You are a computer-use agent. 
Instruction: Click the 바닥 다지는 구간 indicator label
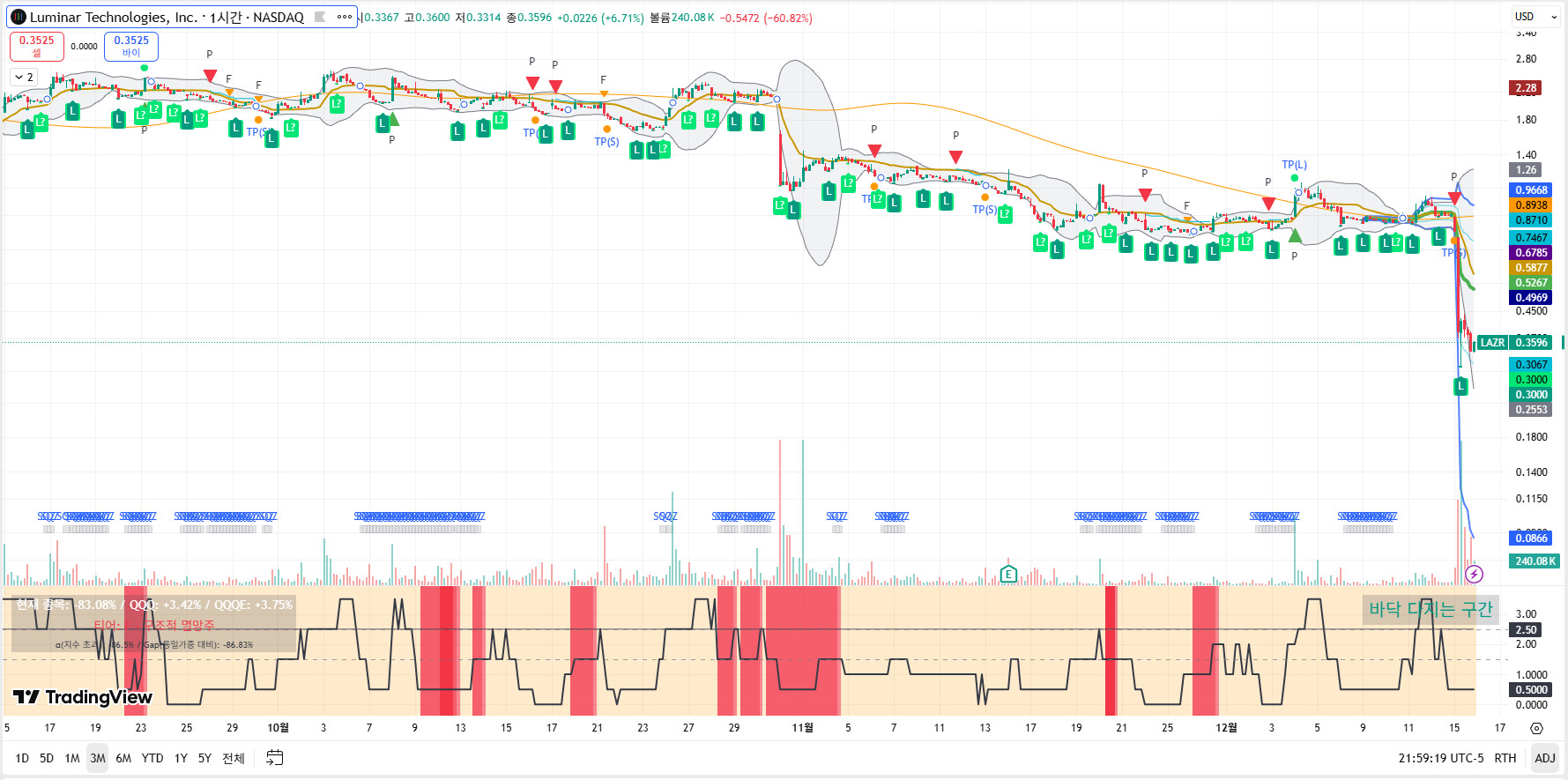(x=1431, y=609)
